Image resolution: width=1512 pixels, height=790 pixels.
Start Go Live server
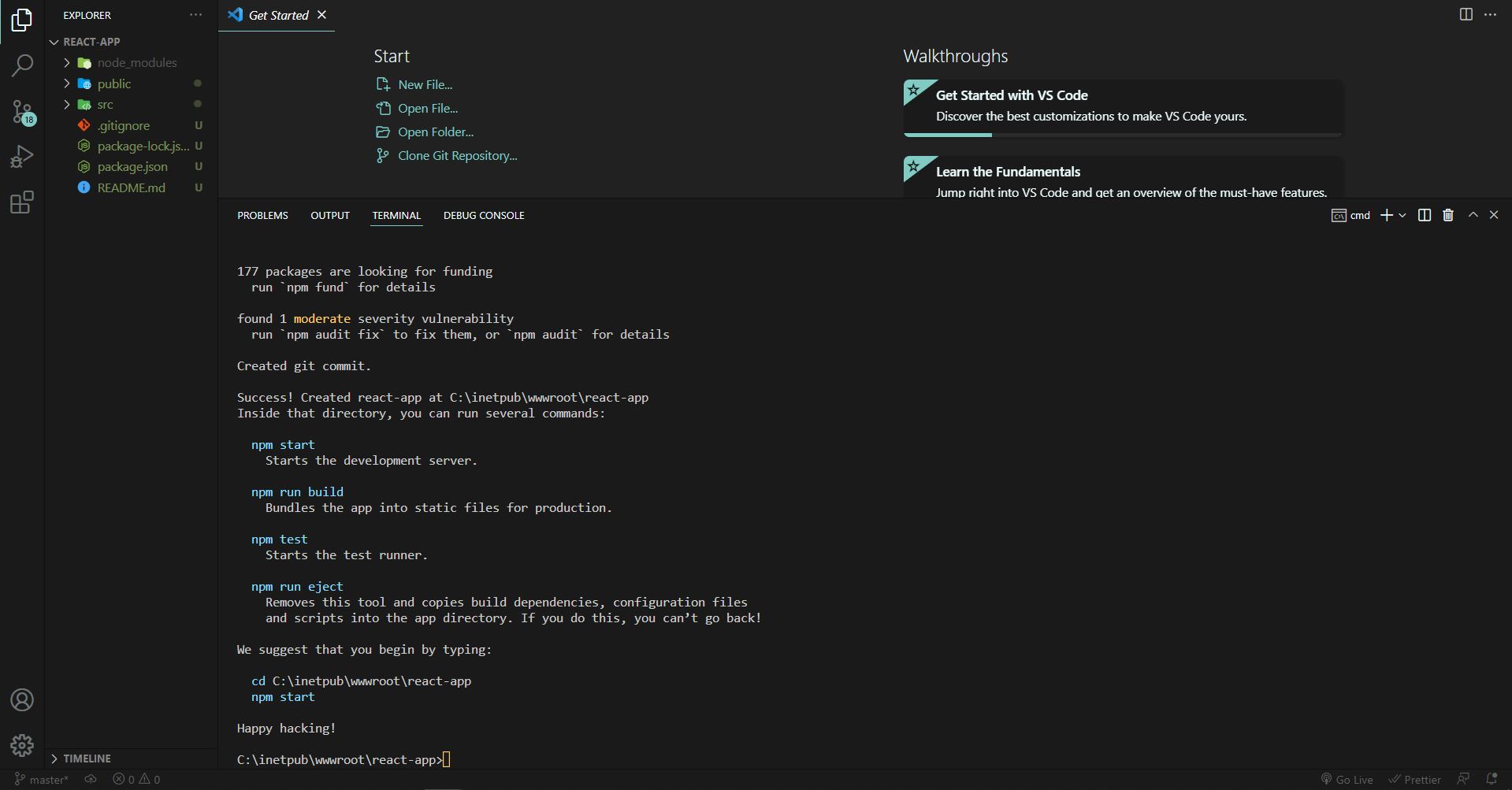click(1347, 779)
